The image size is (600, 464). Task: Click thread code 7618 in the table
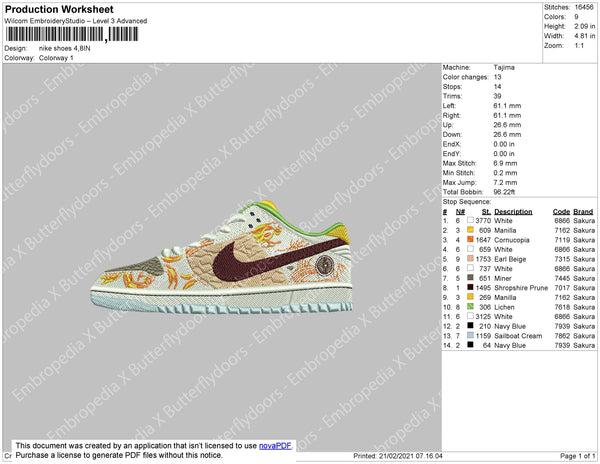pos(562,307)
